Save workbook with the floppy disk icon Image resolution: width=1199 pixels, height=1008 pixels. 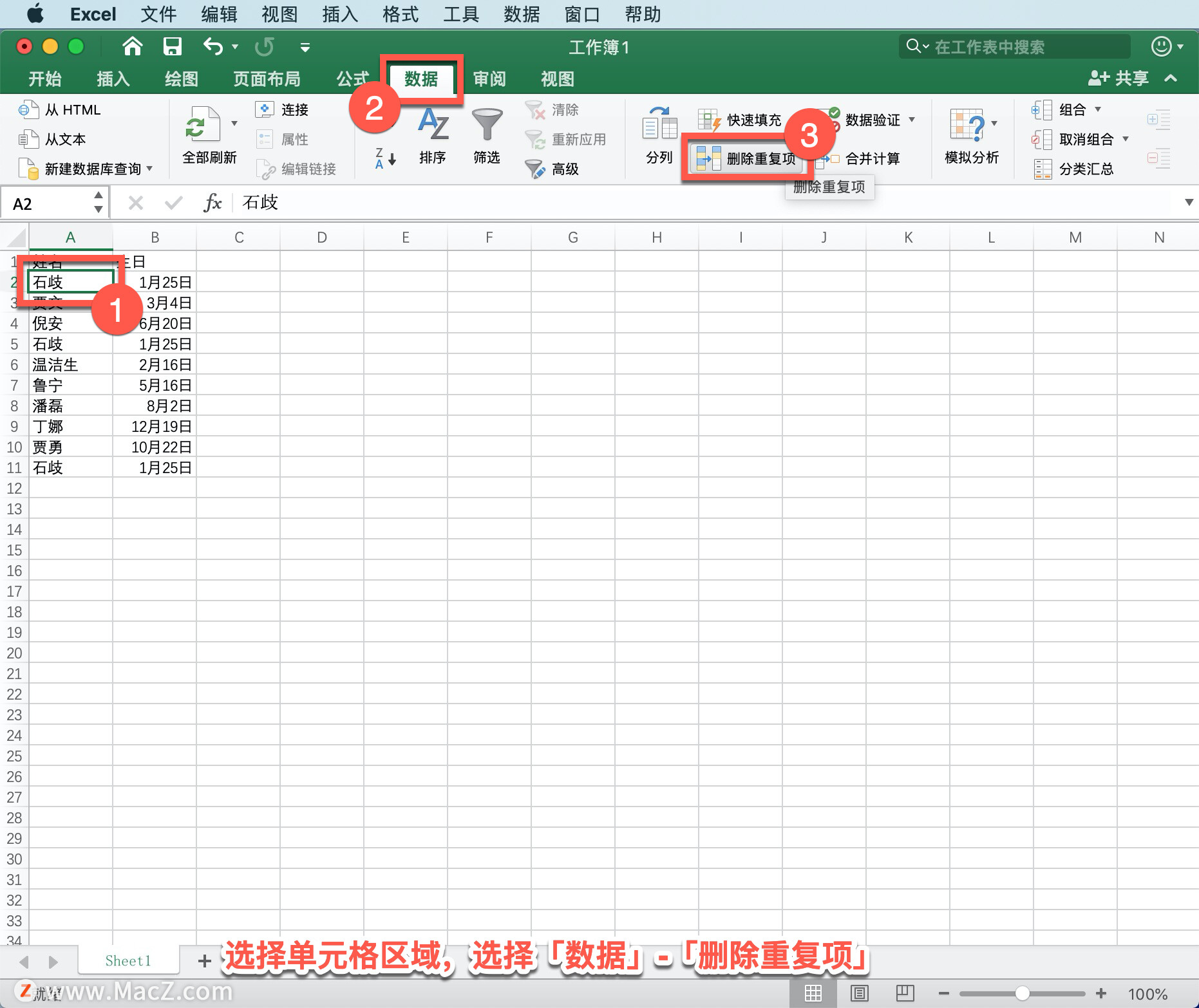point(172,46)
